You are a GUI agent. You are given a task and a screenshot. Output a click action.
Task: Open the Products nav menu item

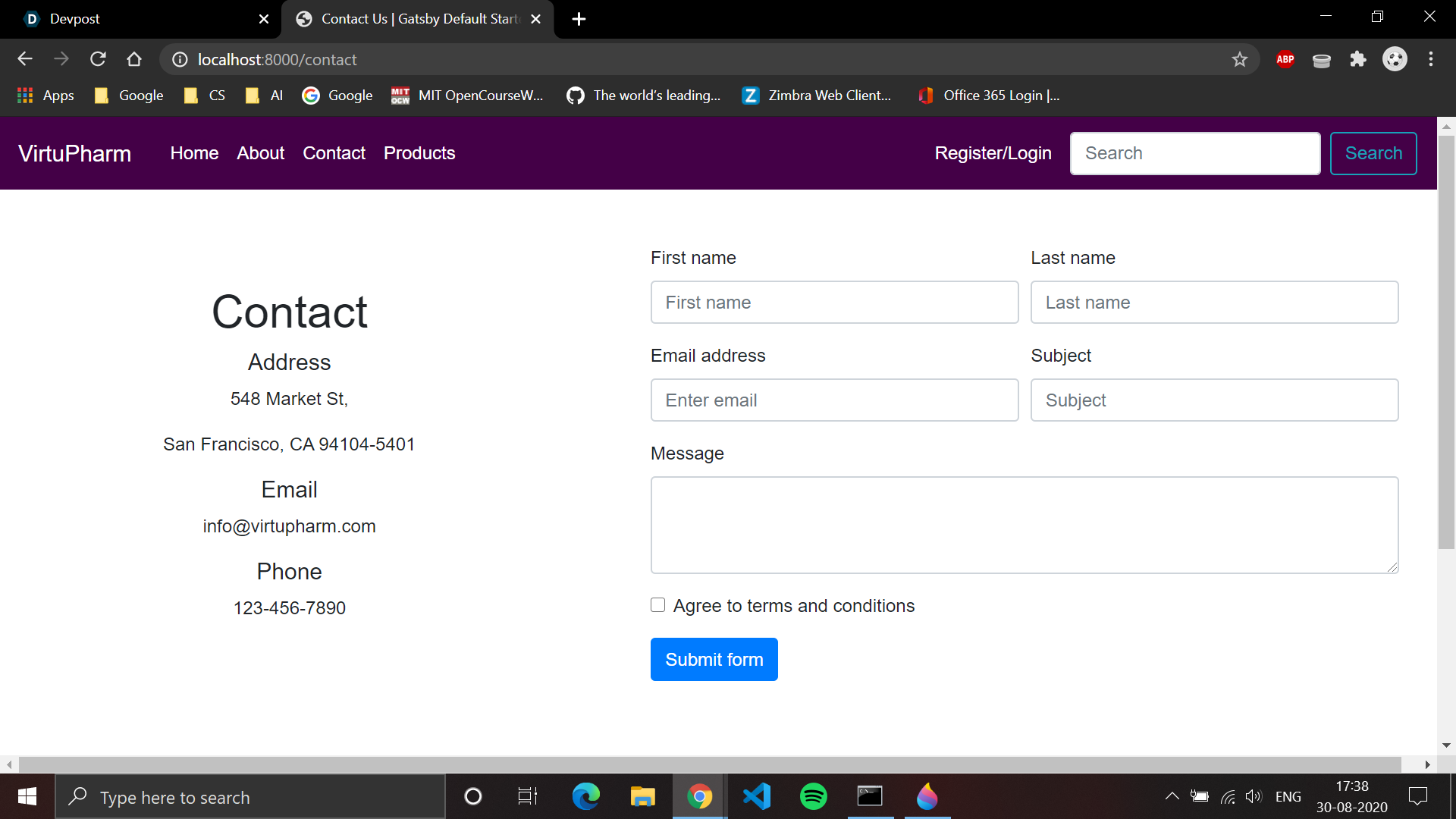click(419, 153)
